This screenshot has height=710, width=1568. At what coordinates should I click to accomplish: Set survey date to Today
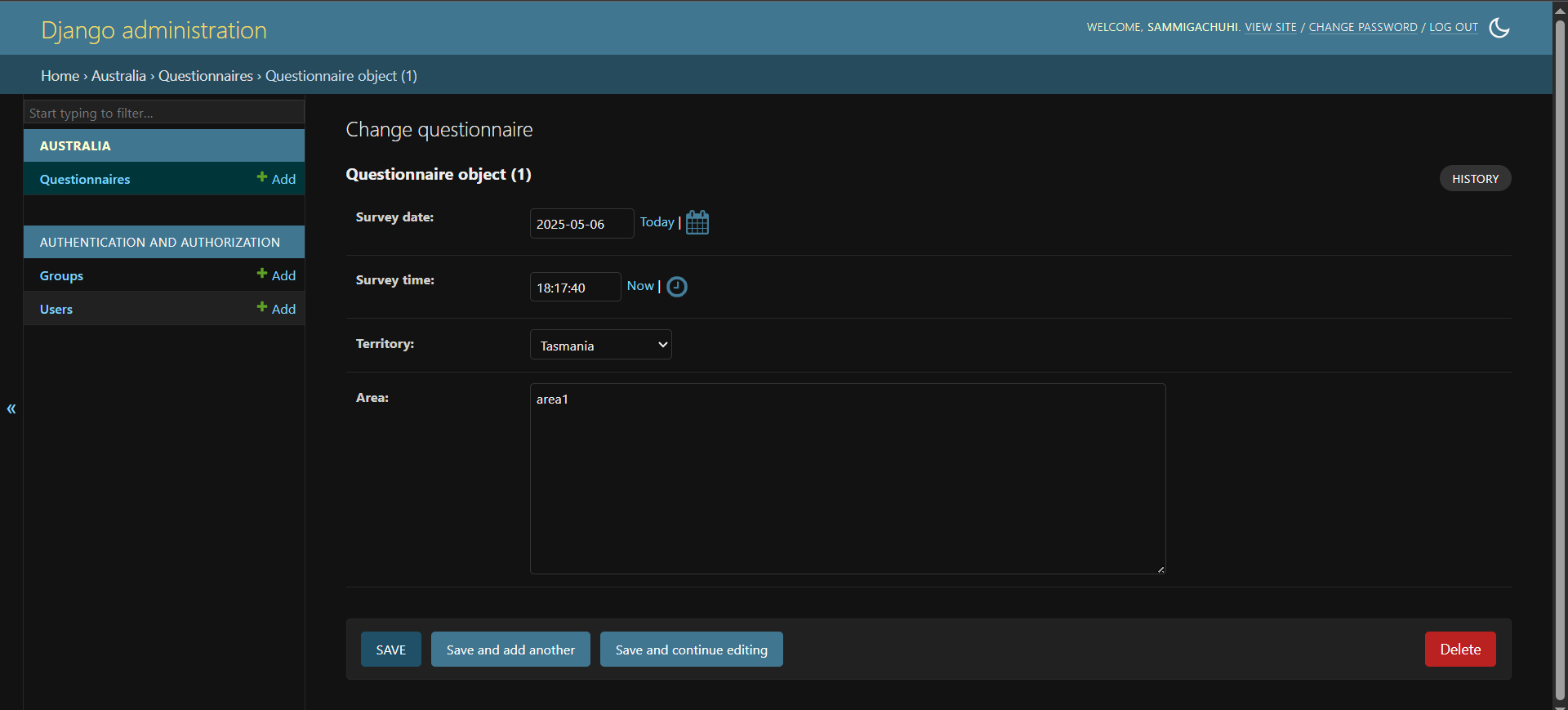(x=657, y=222)
